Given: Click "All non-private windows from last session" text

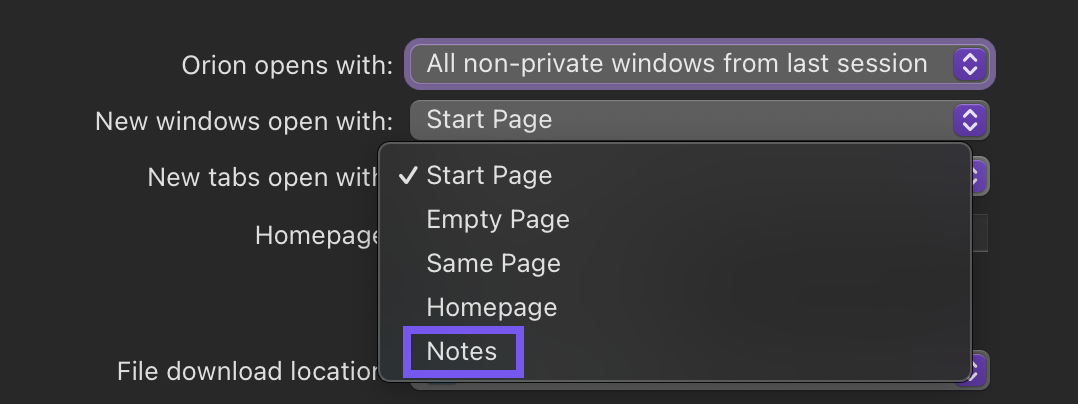Looking at the screenshot, I should (676, 65).
